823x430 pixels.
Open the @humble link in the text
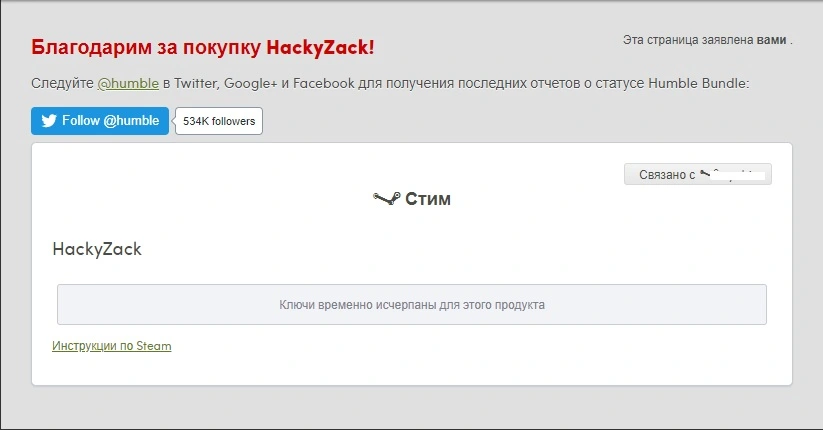coord(128,83)
